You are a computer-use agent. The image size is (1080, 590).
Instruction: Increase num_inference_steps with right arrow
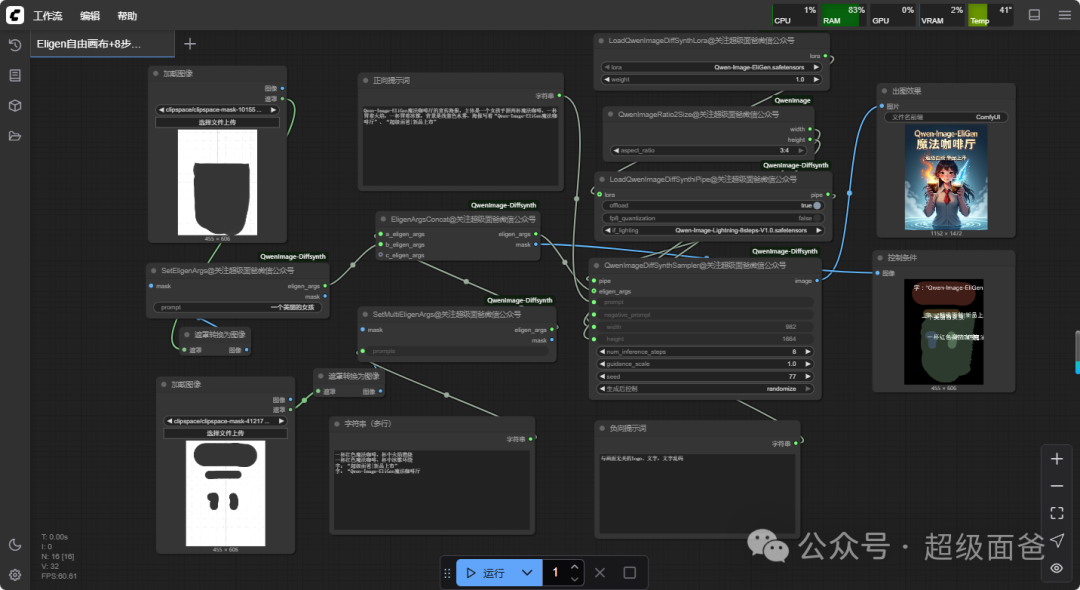(x=808, y=352)
